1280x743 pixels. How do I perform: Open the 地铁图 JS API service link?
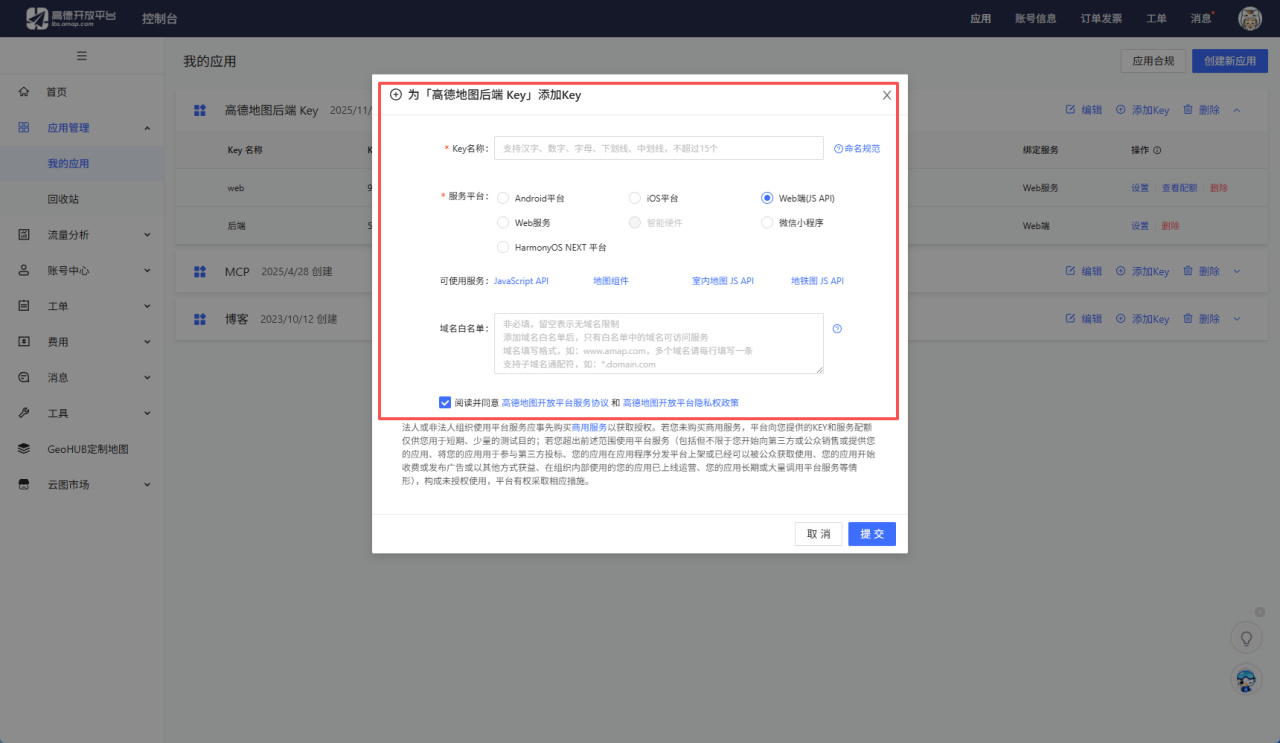coord(817,281)
